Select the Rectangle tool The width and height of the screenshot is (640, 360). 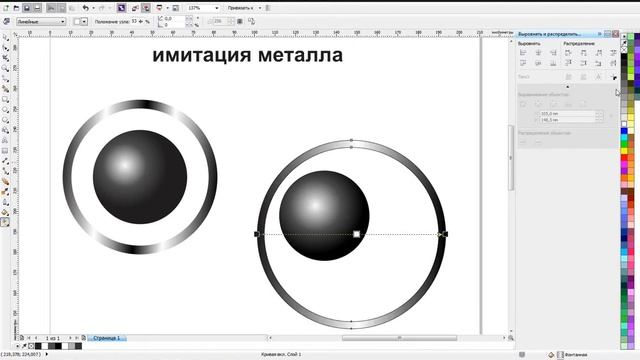(x=5, y=99)
